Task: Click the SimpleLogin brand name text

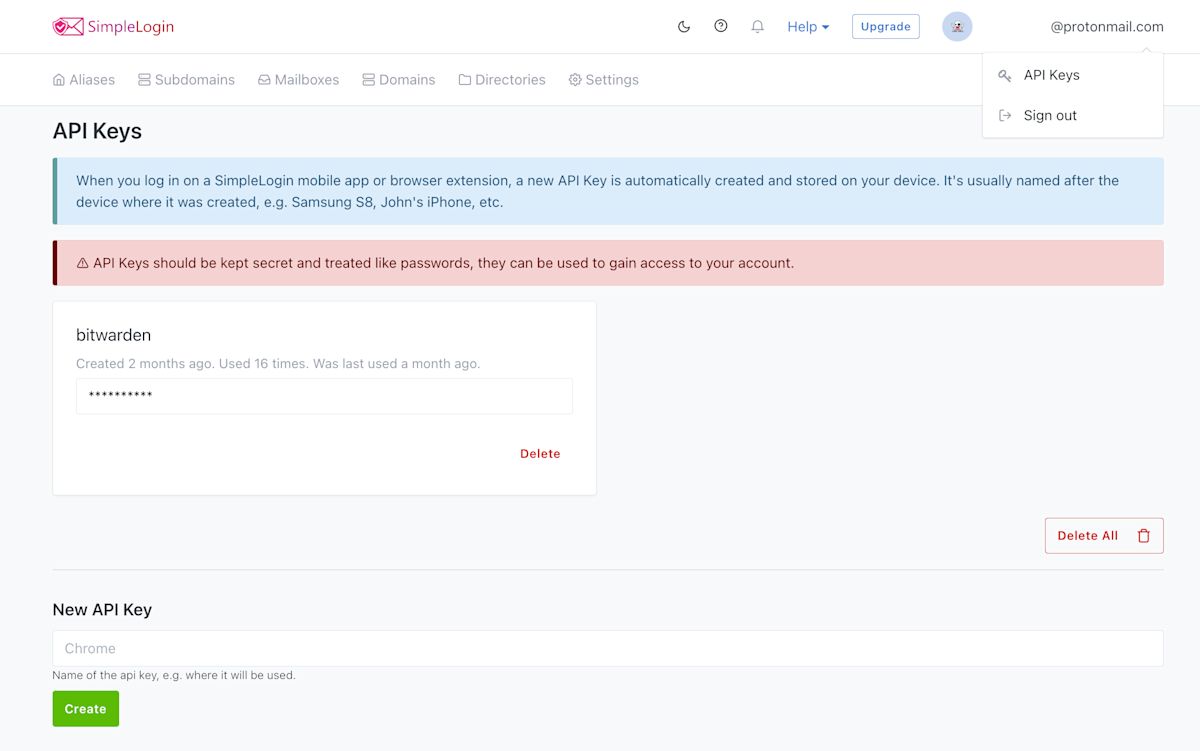Action: (x=130, y=27)
